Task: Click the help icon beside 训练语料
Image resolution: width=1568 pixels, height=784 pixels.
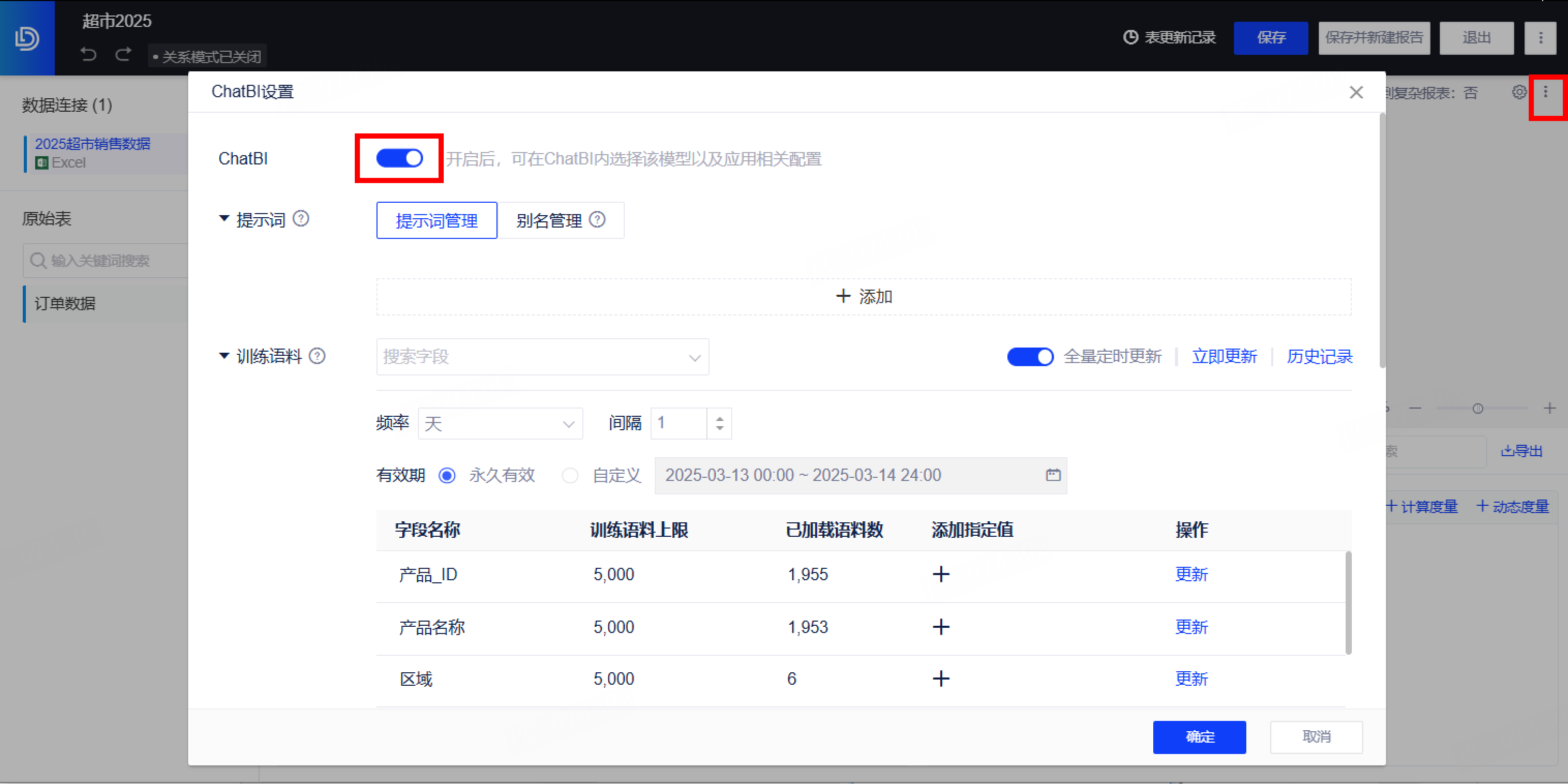Action: tap(317, 356)
